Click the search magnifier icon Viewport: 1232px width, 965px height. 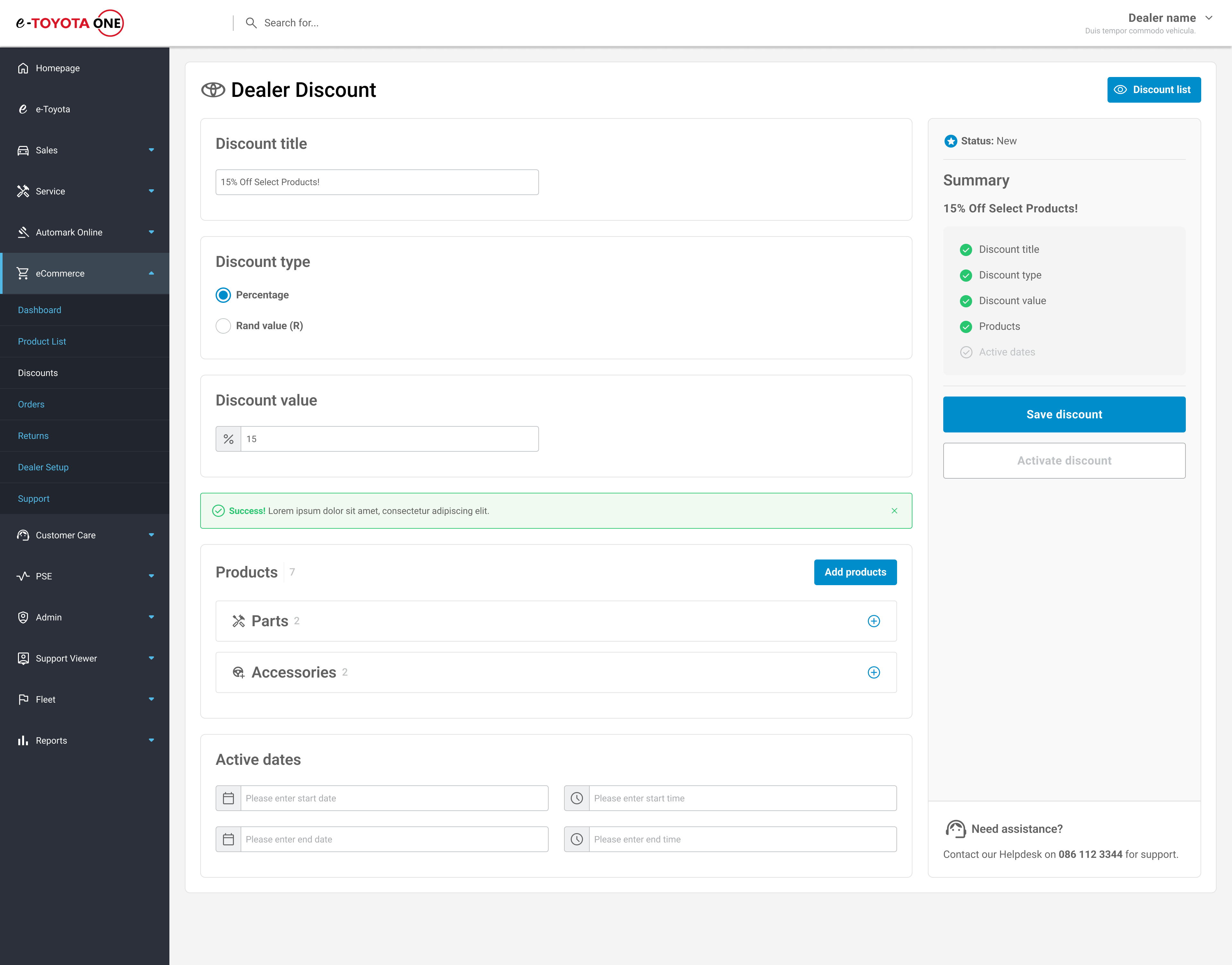[251, 22]
